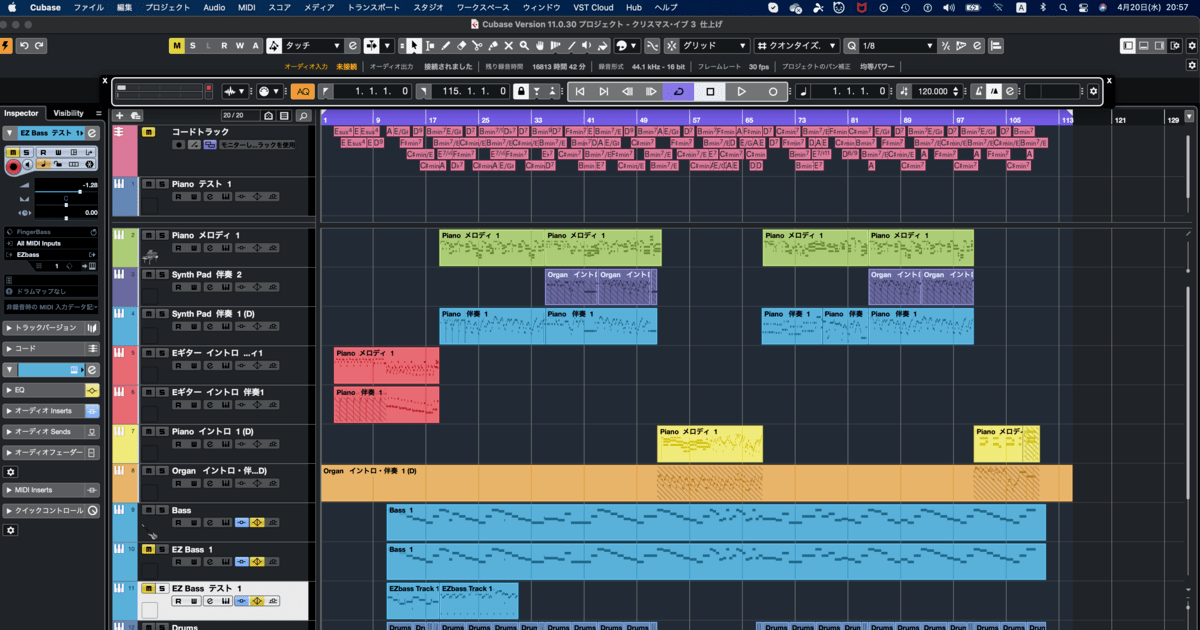This screenshot has width=1200, height=630.
Task: Solo the EZ Bass テスト 1 track
Action: (162, 588)
